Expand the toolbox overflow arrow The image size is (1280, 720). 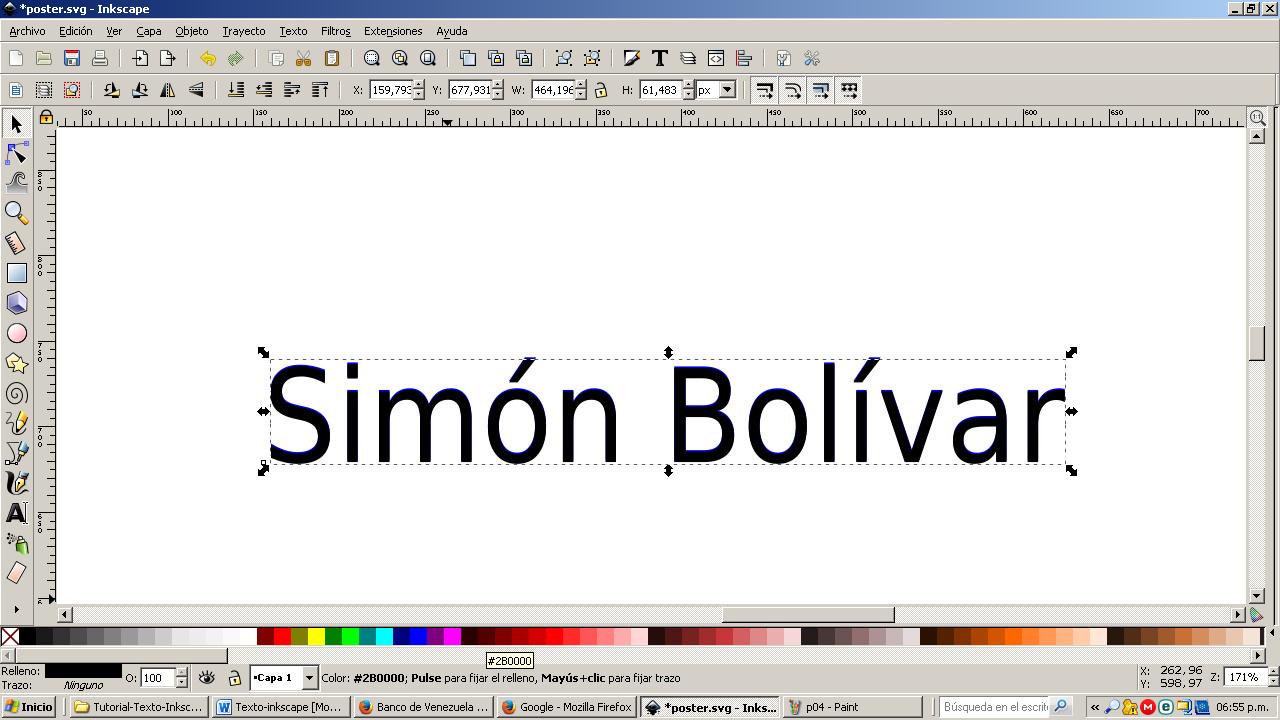click(x=16, y=608)
